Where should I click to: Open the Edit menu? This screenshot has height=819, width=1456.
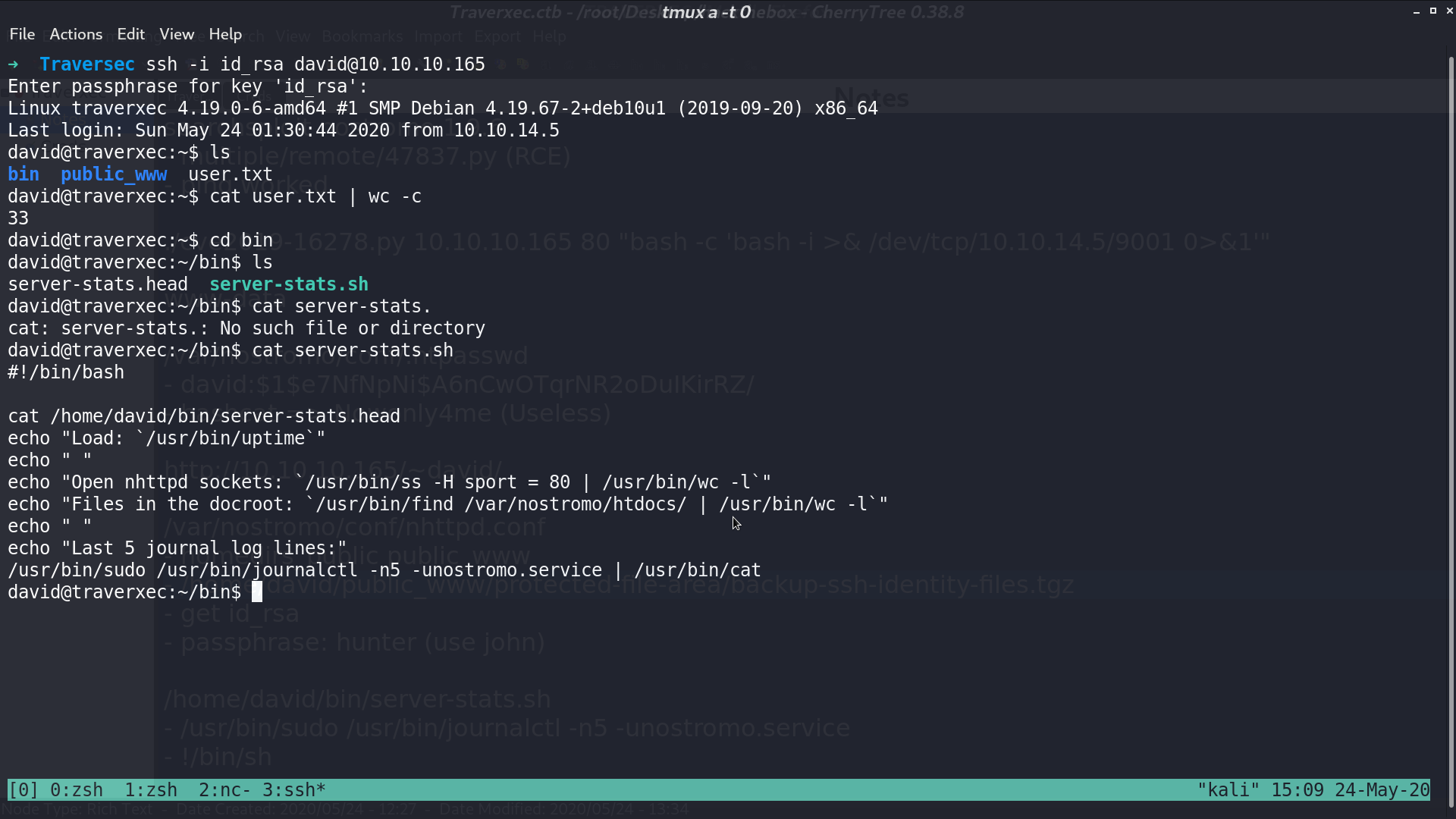point(130,34)
